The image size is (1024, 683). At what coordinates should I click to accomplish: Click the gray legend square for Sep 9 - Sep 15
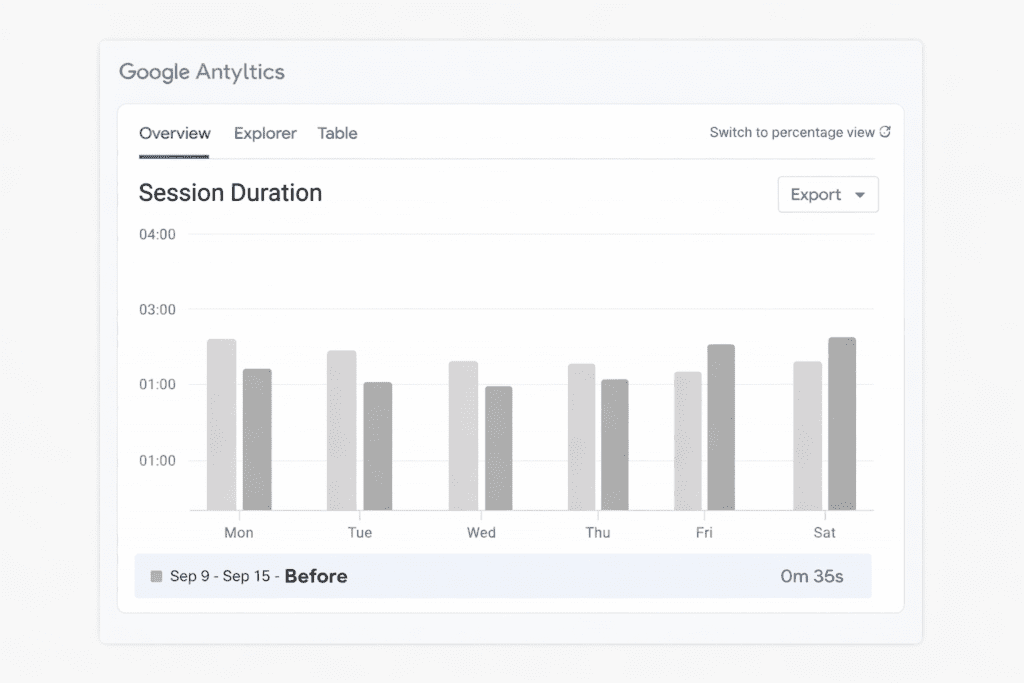click(x=156, y=576)
